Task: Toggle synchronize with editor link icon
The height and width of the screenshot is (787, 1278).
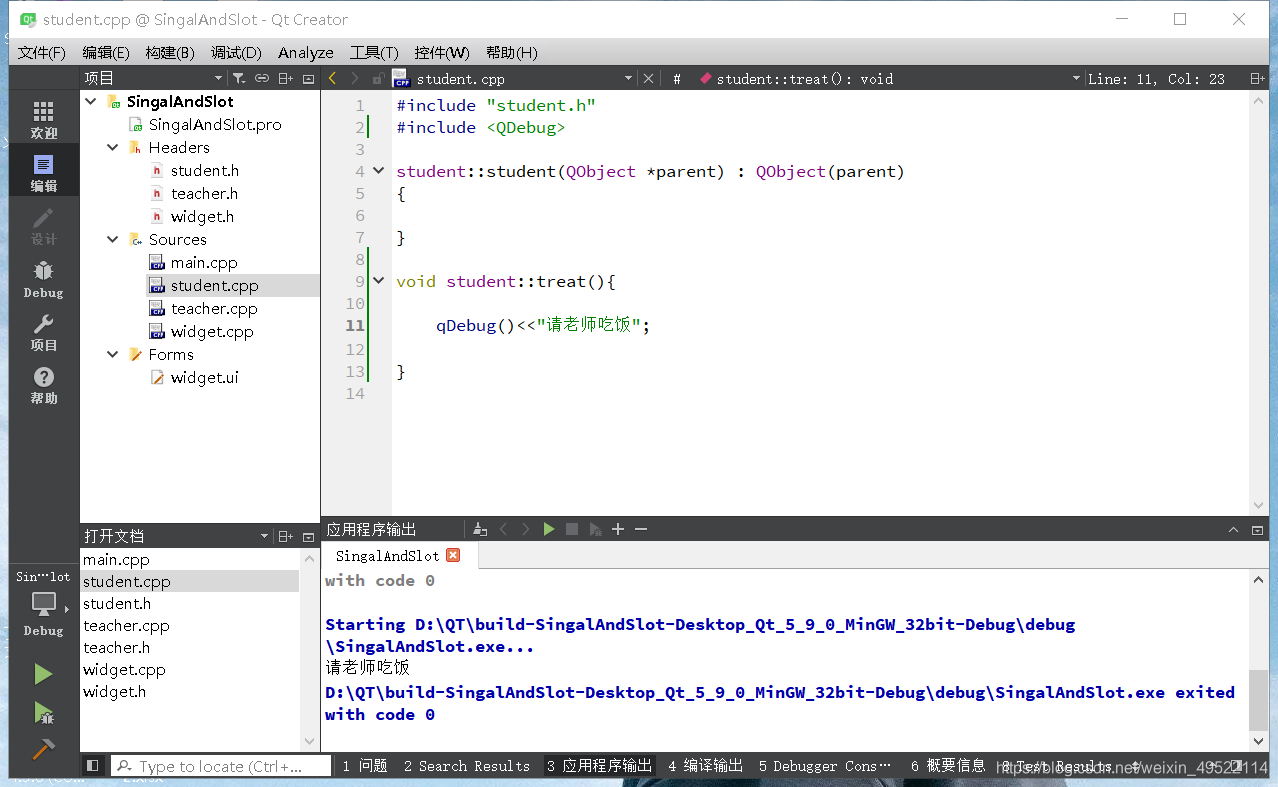Action: (262, 78)
